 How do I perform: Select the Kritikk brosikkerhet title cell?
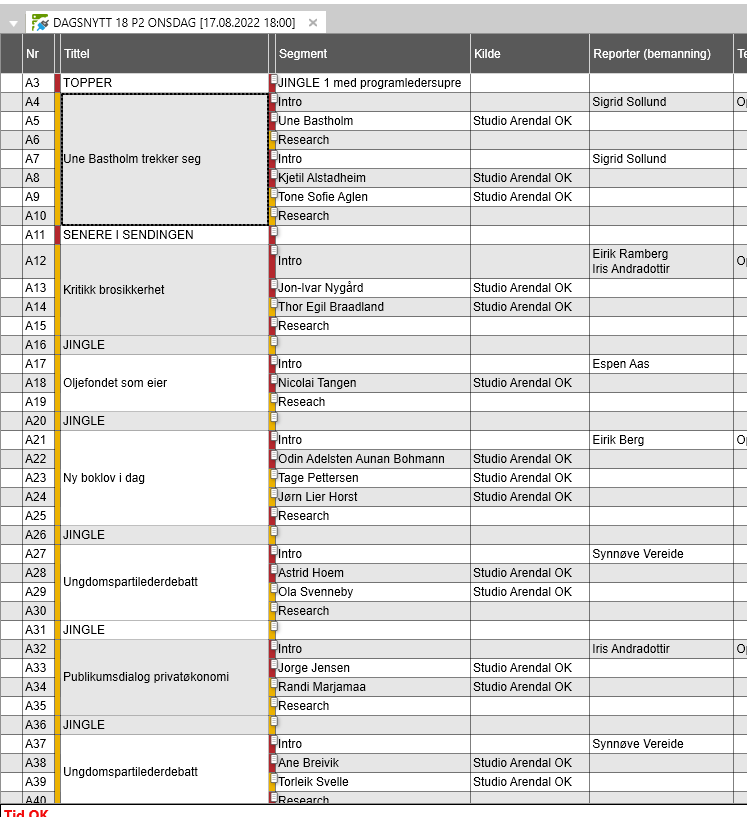point(165,290)
